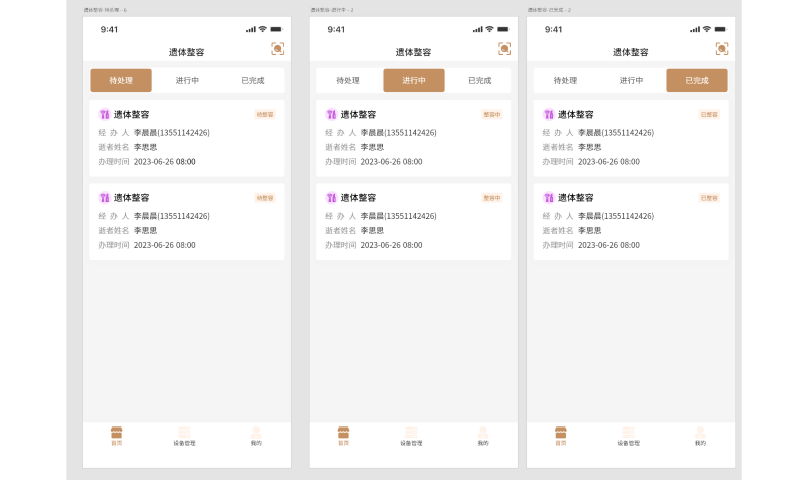The height and width of the screenshot is (480, 800).
Task: Open 设备管理 icon in the right screen
Action: (628, 435)
